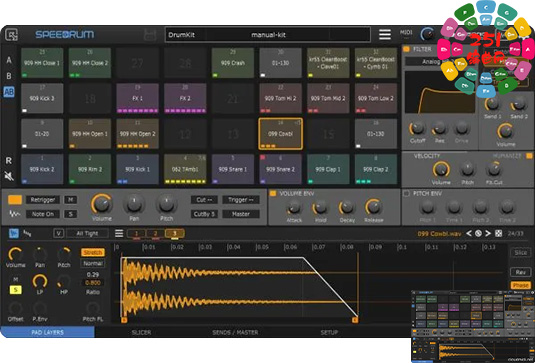Open the Trigger dropdown
Viewport: 535px width, 363px height.
pos(241,200)
